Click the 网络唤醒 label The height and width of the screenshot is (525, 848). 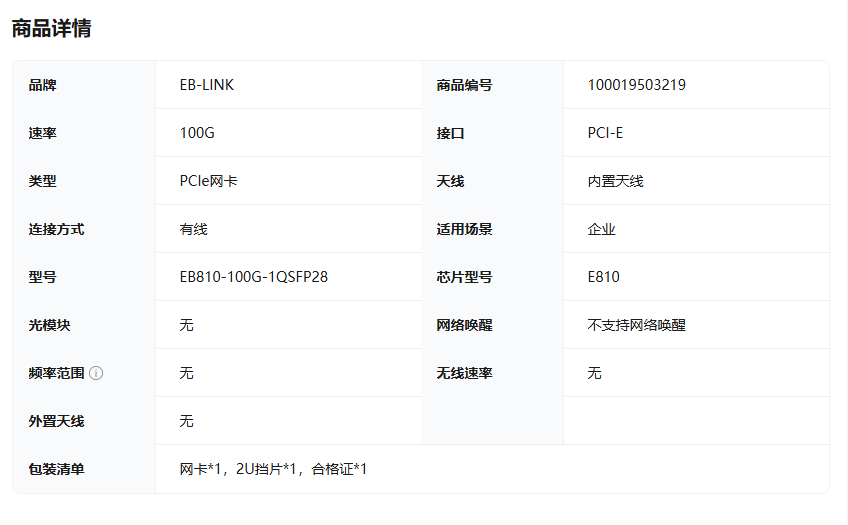(x=464, y=325)
